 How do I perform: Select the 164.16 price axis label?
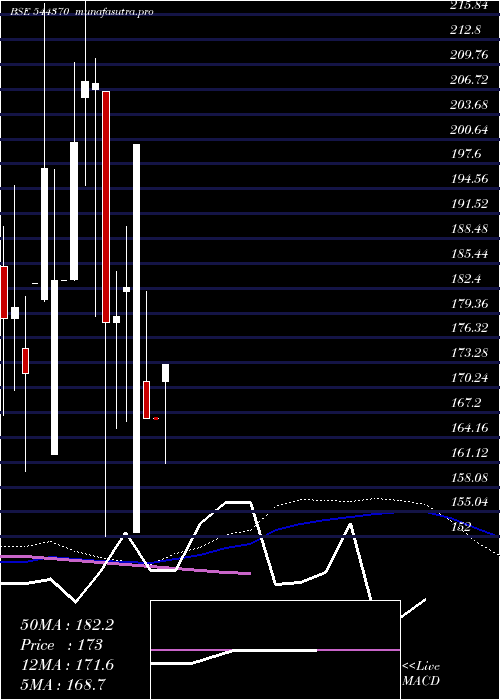point(471,428)
